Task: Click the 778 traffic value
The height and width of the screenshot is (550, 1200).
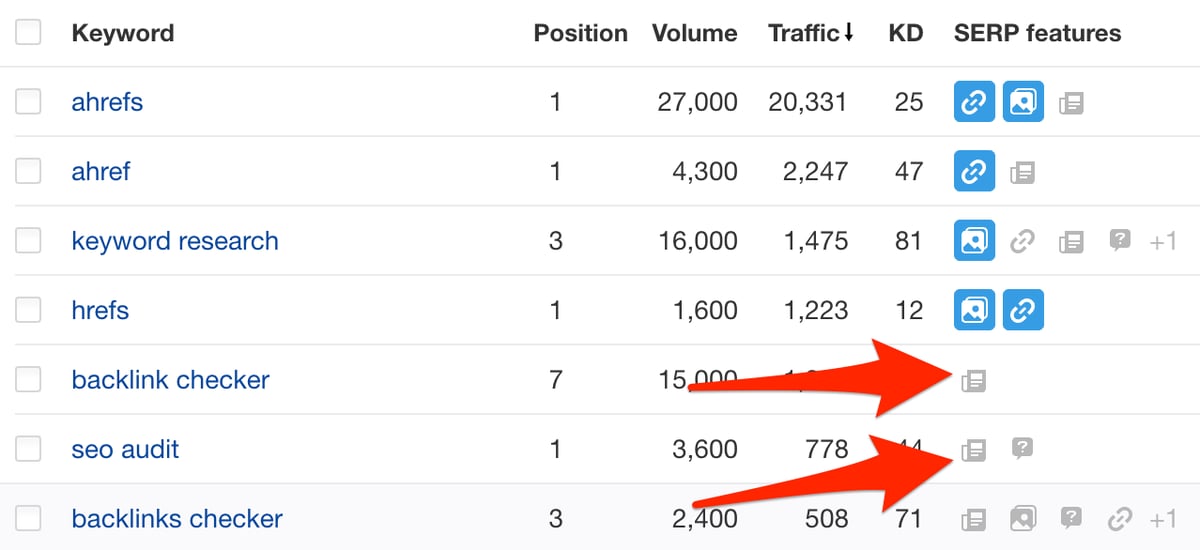Action: point(825,450)
